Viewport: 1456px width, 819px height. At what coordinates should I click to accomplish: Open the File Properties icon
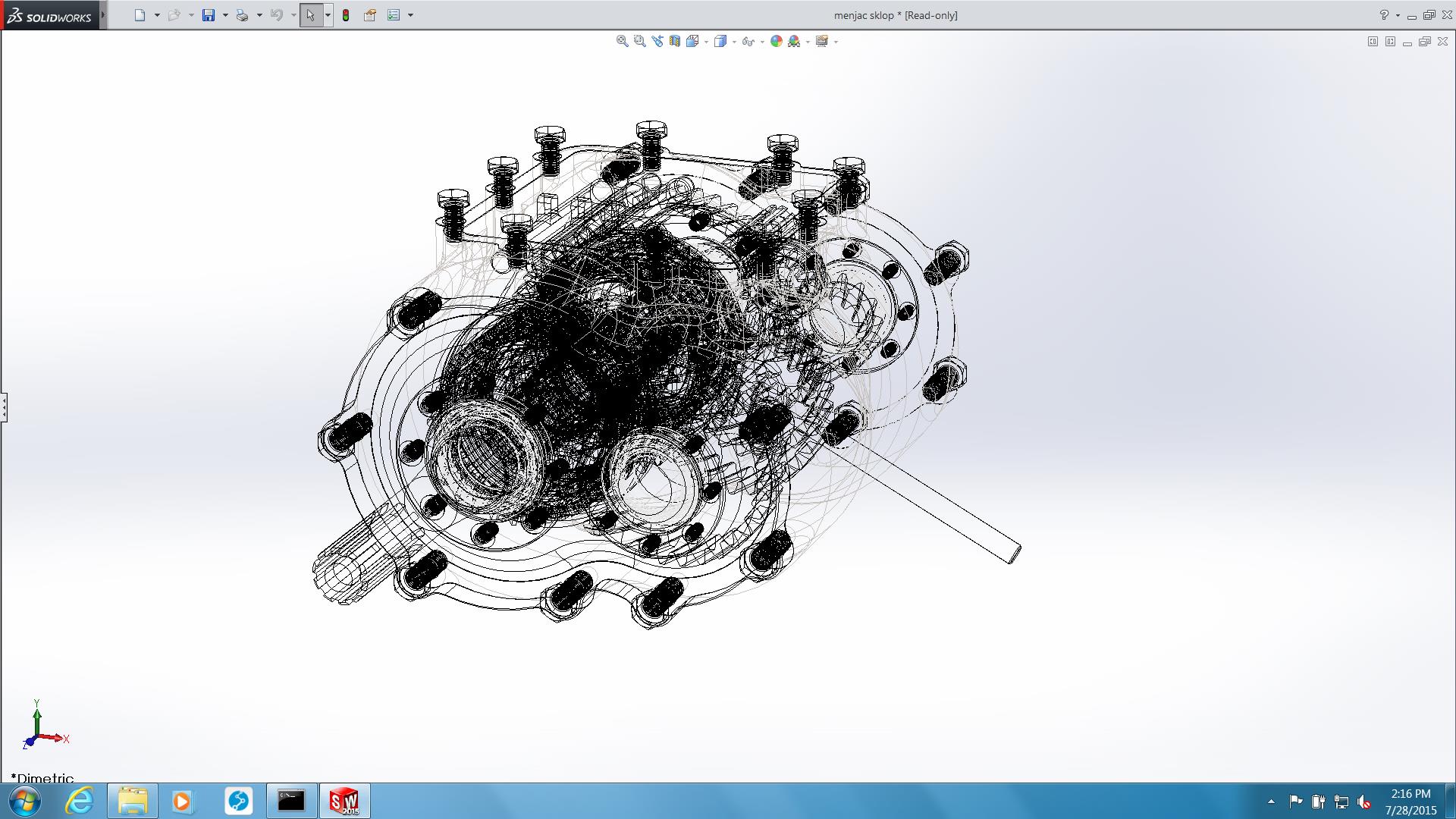tap(370, 15)
